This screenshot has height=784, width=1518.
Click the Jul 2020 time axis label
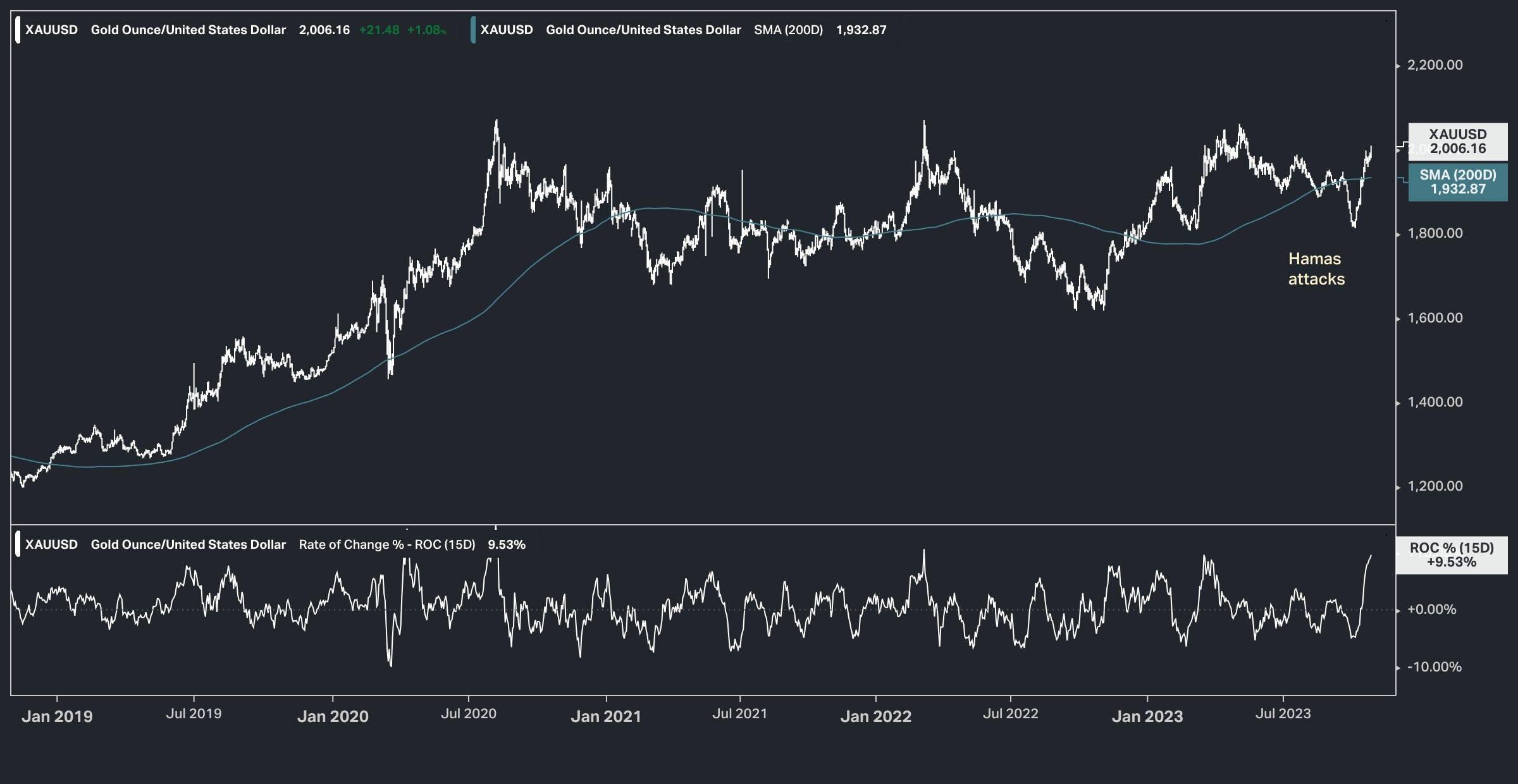[x=469, y=714]
